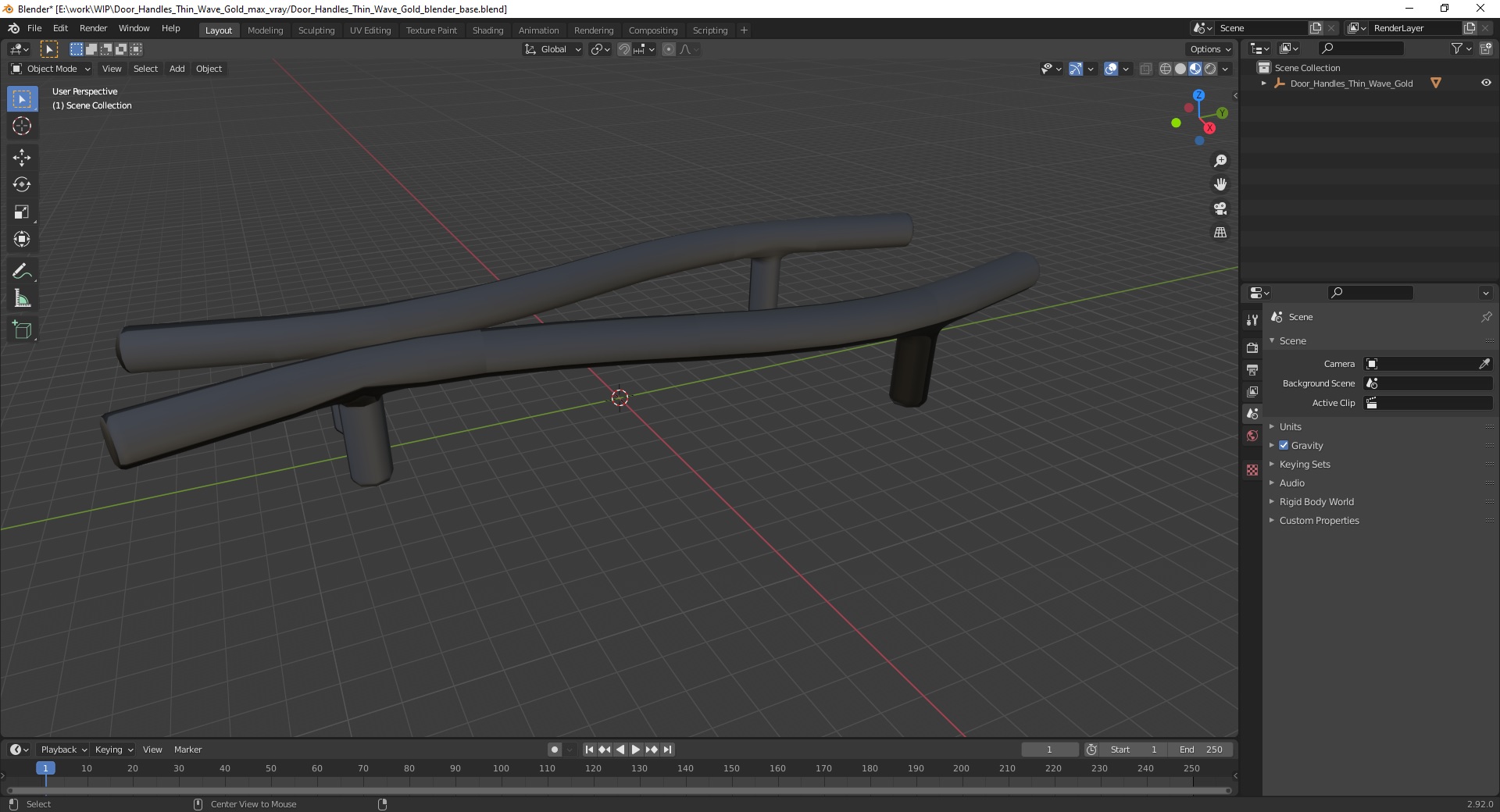Viewport: 1500px width, 812px height.
Task: Open the viewport Add menu
Action: 177,69
